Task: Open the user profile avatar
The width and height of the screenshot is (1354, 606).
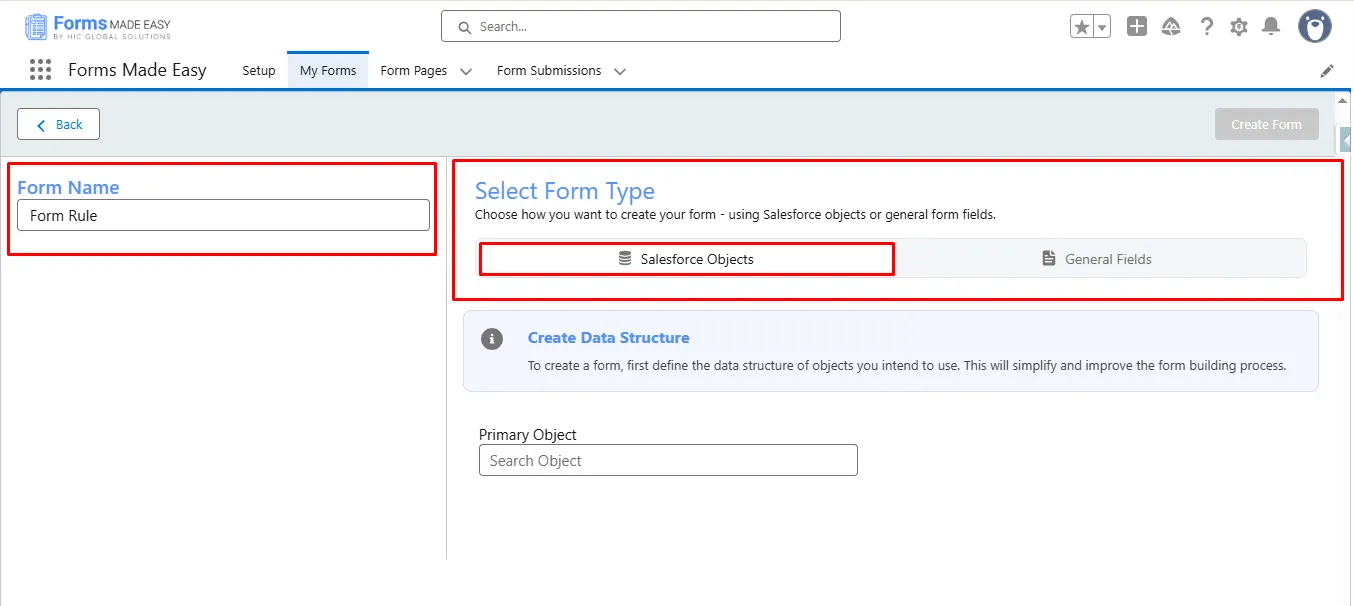Action: (x=1314, y=27)
